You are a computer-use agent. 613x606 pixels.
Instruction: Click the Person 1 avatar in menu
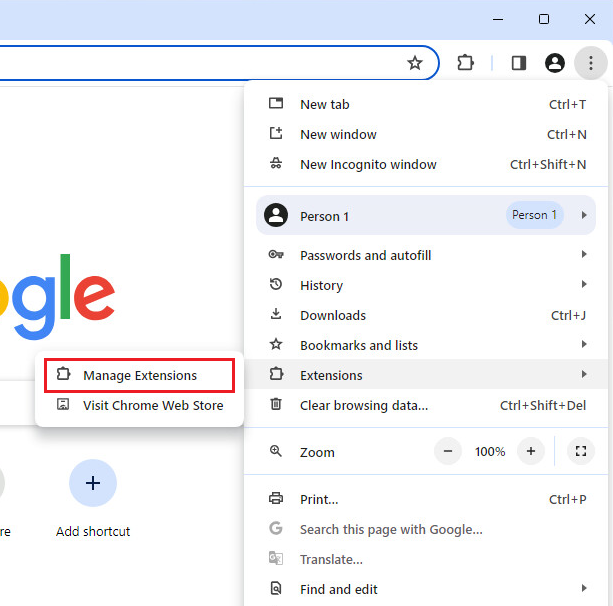[276, 215]
